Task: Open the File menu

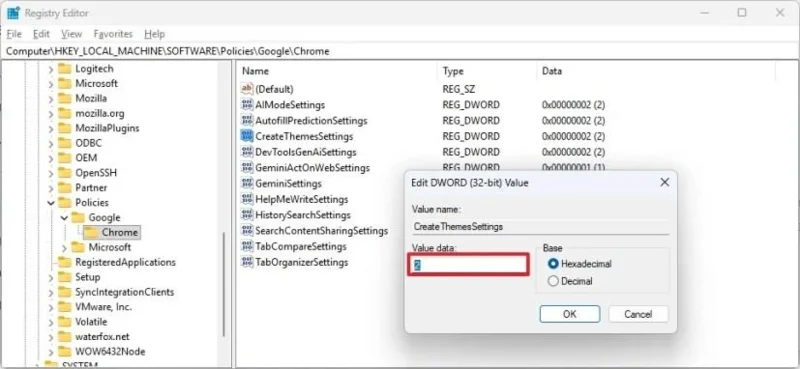Action: click(x=14, y=34)
